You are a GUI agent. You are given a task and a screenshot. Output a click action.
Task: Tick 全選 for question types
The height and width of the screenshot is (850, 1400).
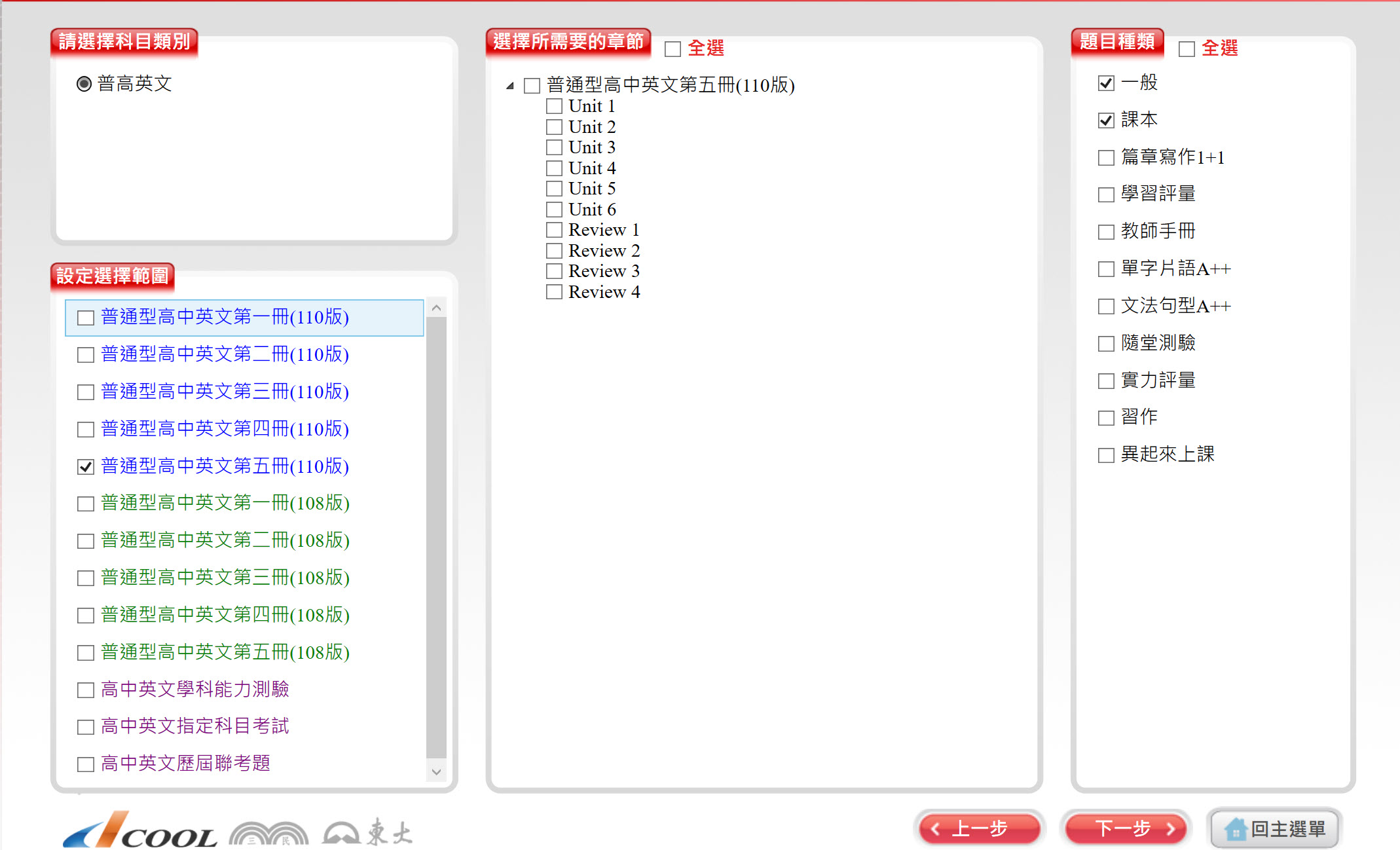[x=1187, y=49]
